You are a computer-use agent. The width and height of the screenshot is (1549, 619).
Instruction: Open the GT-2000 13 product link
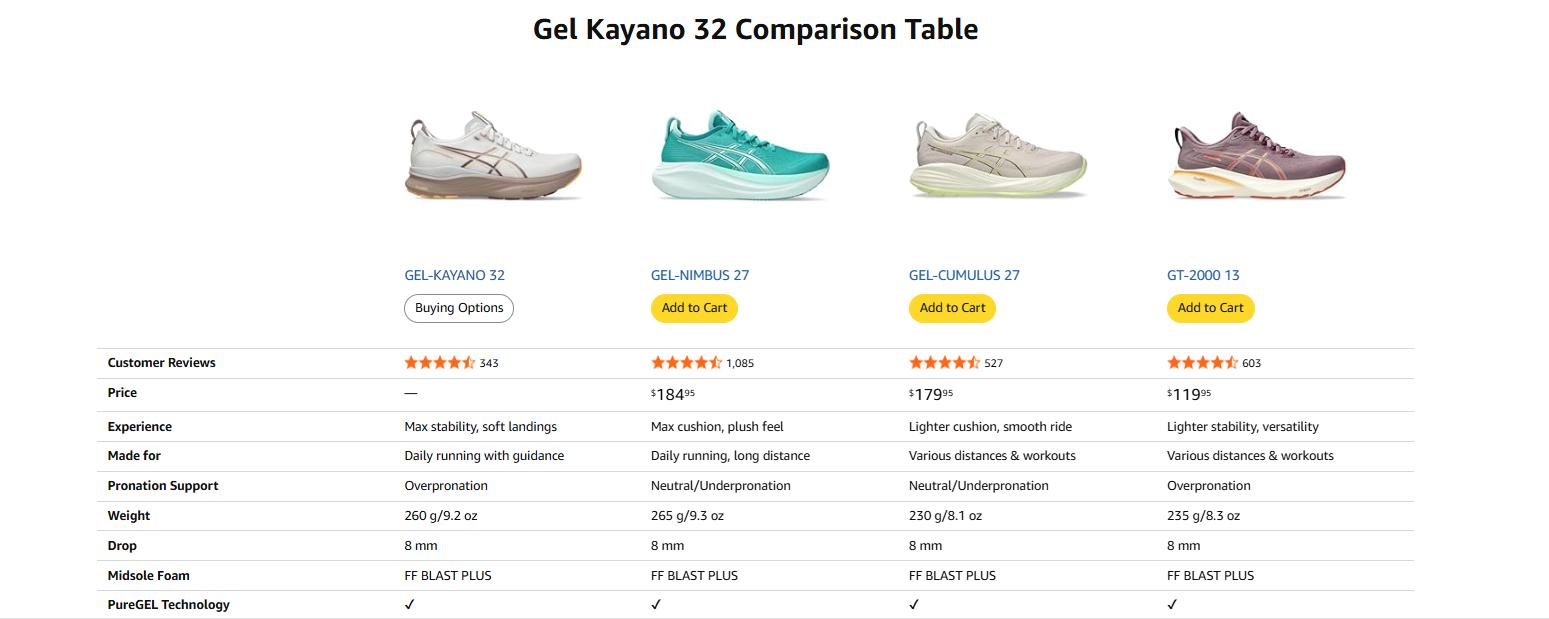click(x=1203, y=275)
